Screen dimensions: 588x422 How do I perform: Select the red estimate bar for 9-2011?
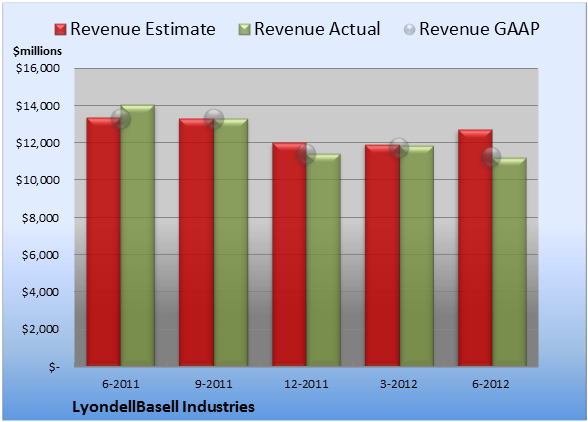click(x=196, y=242)
